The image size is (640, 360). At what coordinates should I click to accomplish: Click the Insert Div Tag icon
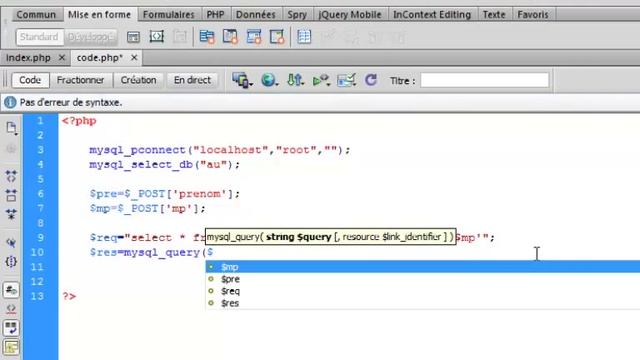coord(133,37)
